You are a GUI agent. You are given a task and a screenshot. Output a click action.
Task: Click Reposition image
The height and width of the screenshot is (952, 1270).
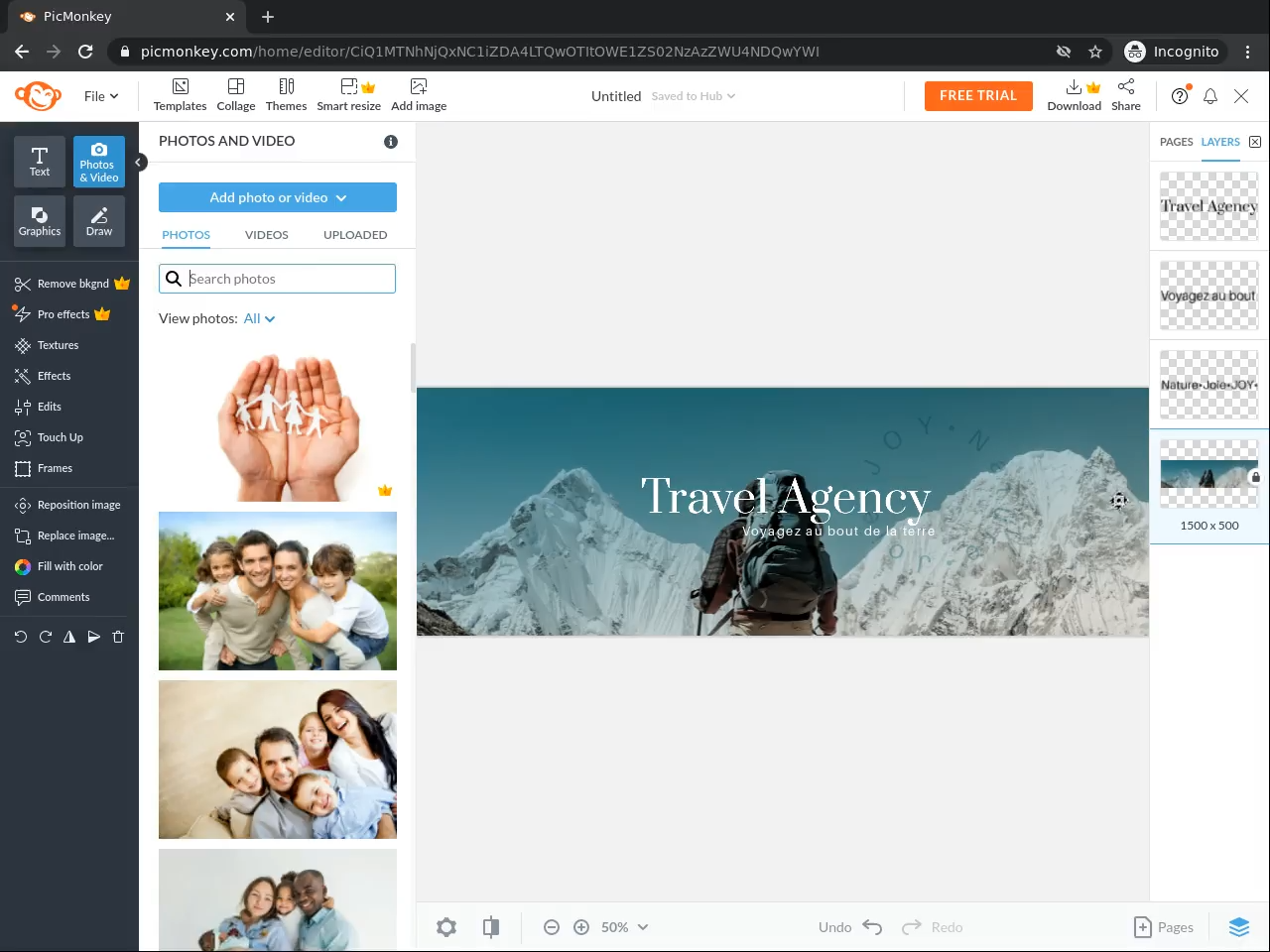[67, 505]
